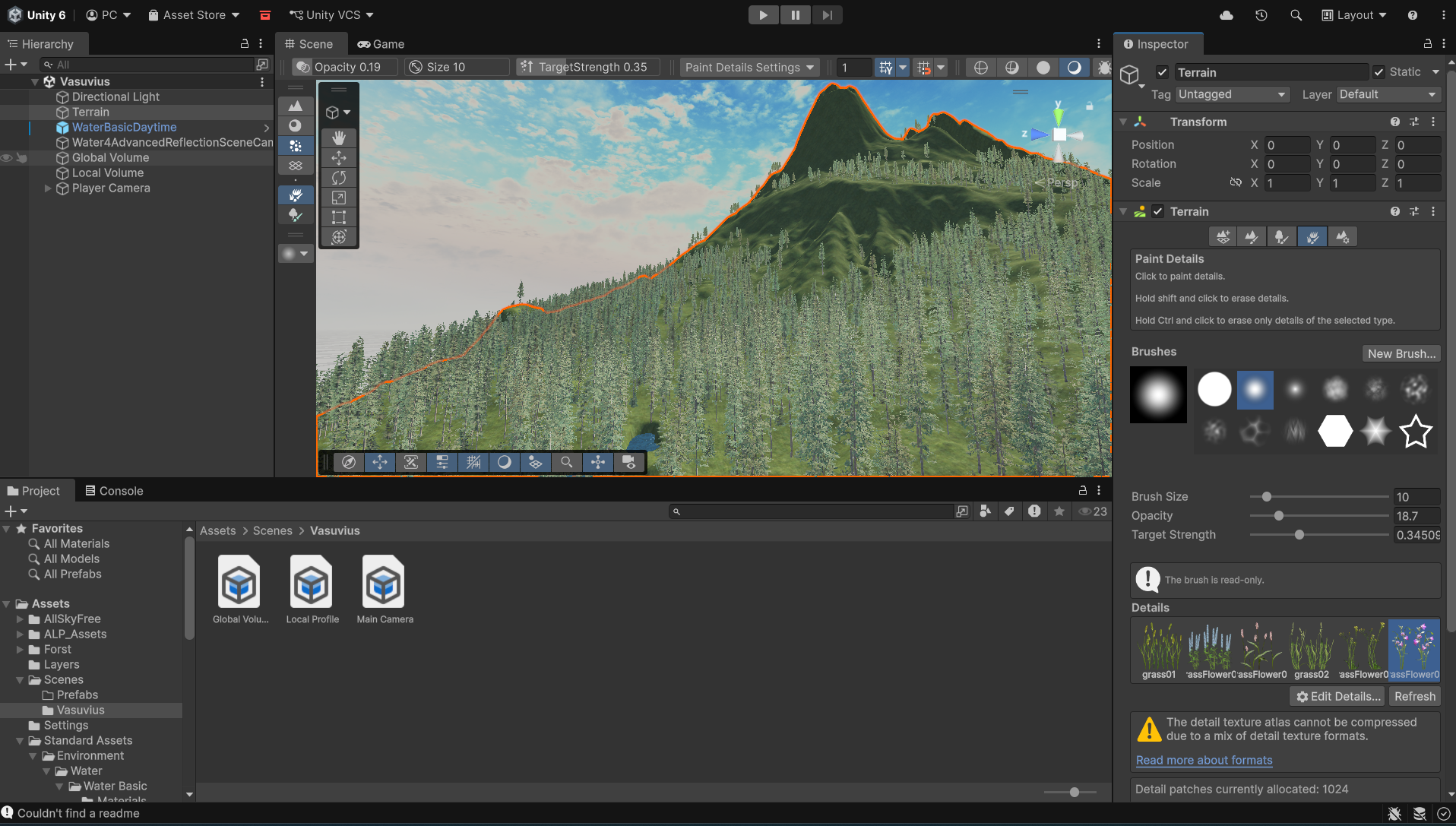Choose the star-shaped brush
The height and width of the screenshot is (826, 1456).
click(x=1416, y=432)
